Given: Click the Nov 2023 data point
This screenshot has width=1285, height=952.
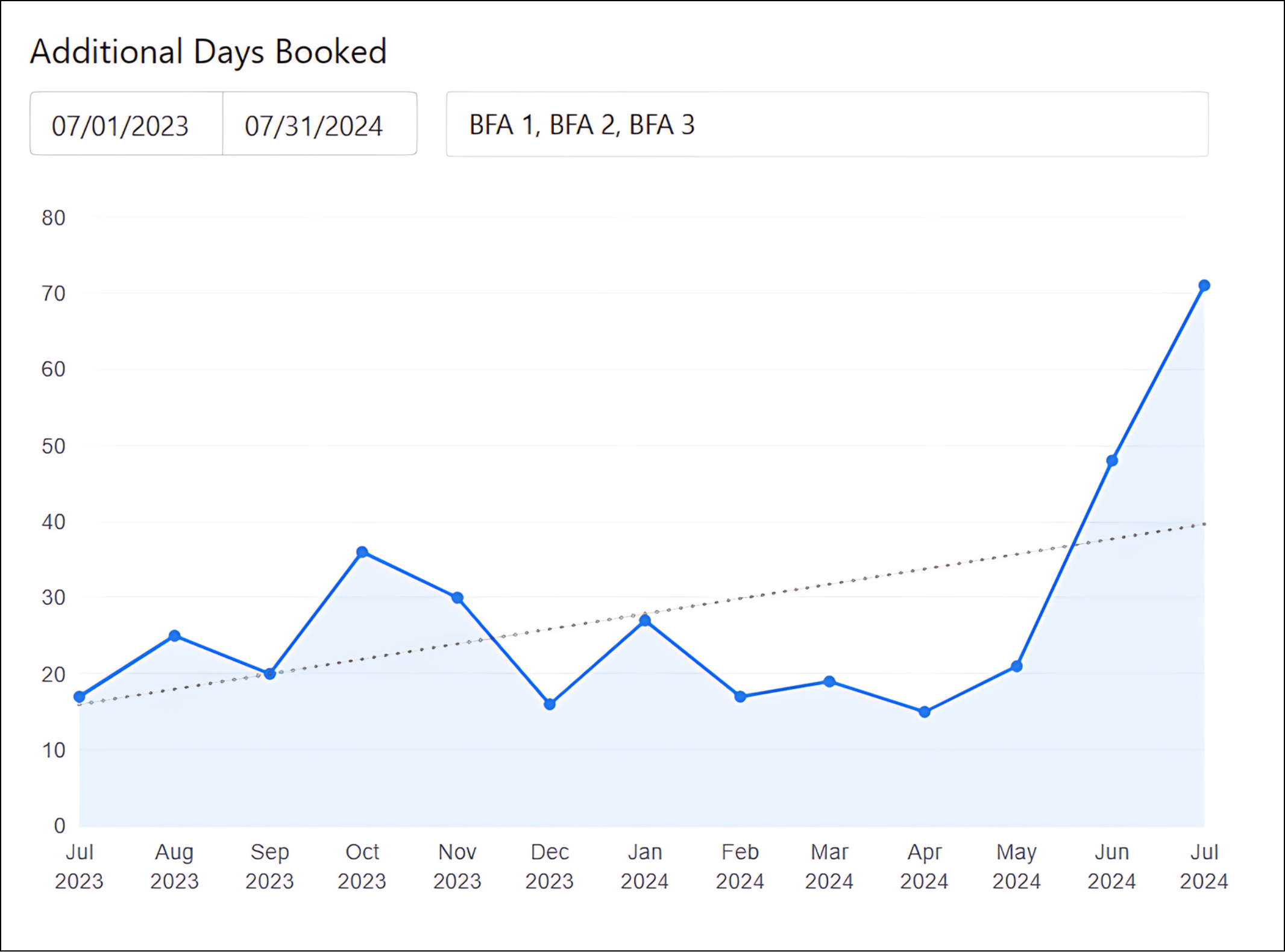Looking at the screenshot, I should click(x=457, y=598).
